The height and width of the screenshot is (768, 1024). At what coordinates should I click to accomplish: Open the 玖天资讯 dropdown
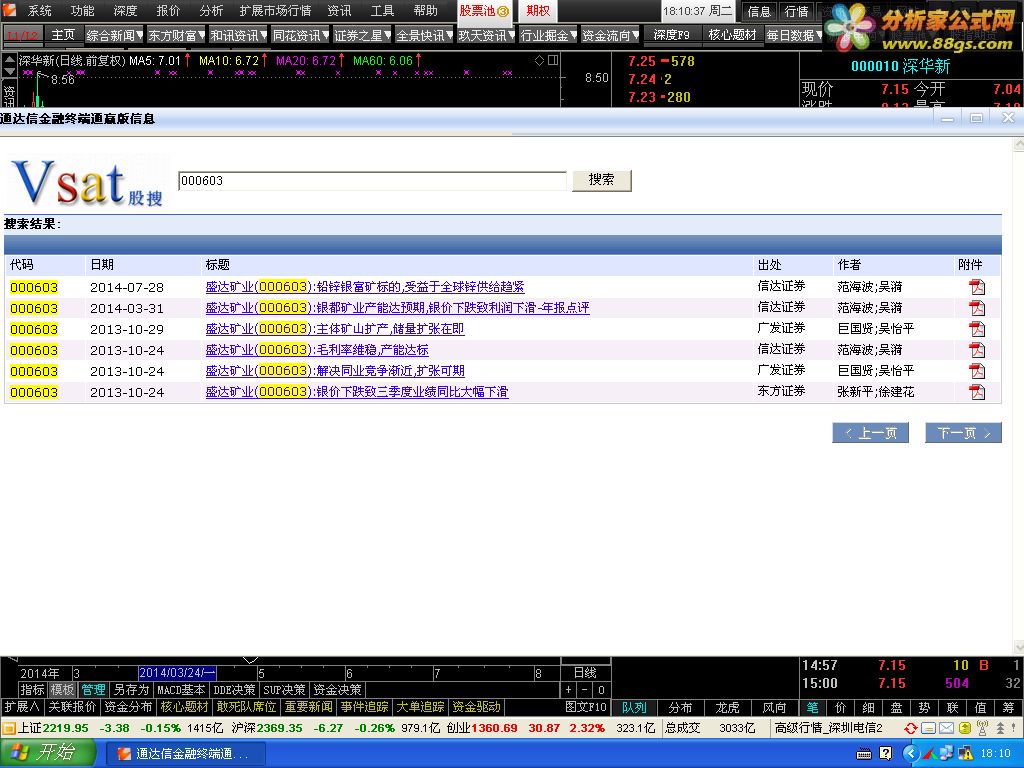pos(487,35)
